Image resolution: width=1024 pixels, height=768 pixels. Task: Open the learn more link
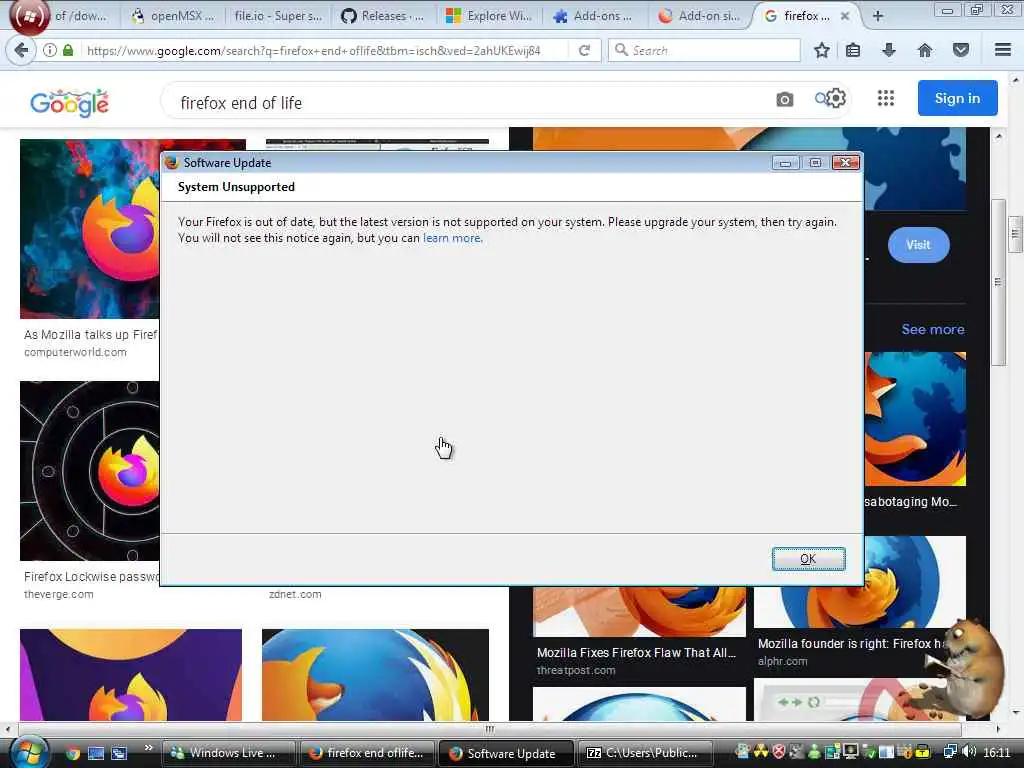point(453,238)
